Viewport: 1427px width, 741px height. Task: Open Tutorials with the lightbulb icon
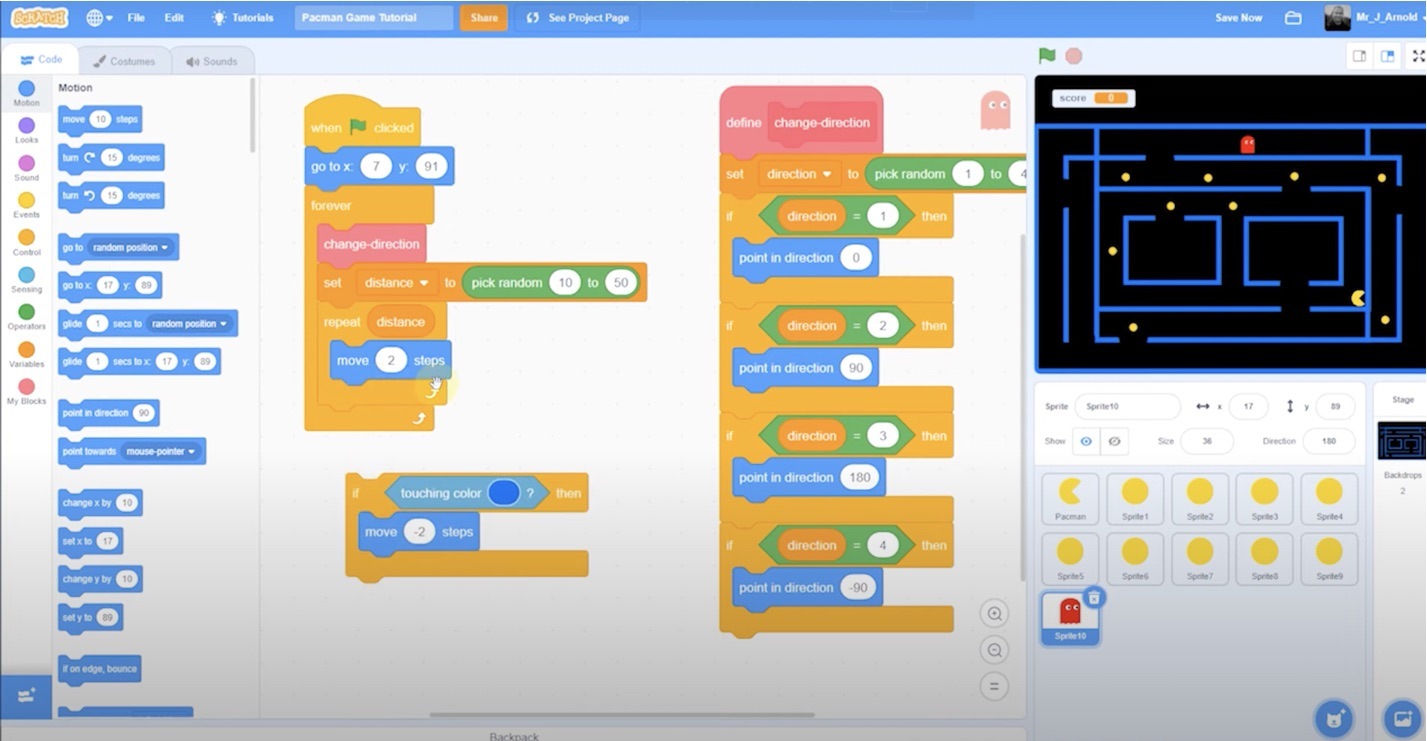coord(243,18)
